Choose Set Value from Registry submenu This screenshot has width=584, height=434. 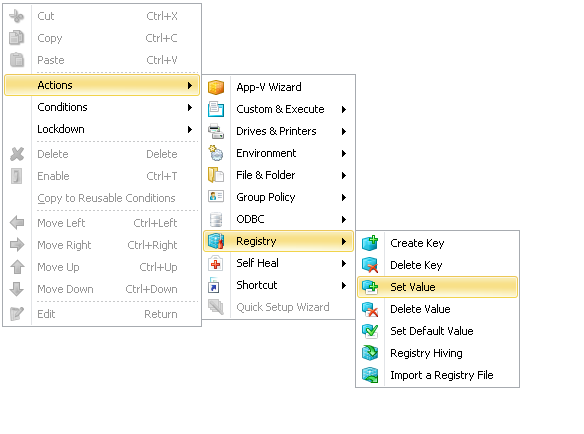(x=437, y=287)
